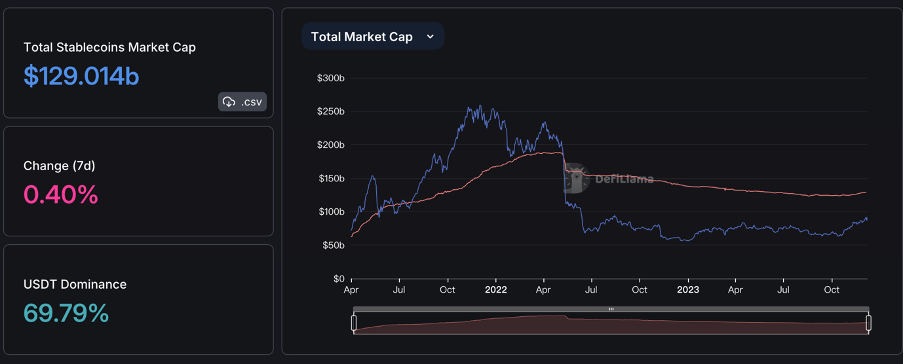Click the blue line's peak near $250b

pos(480,107)
